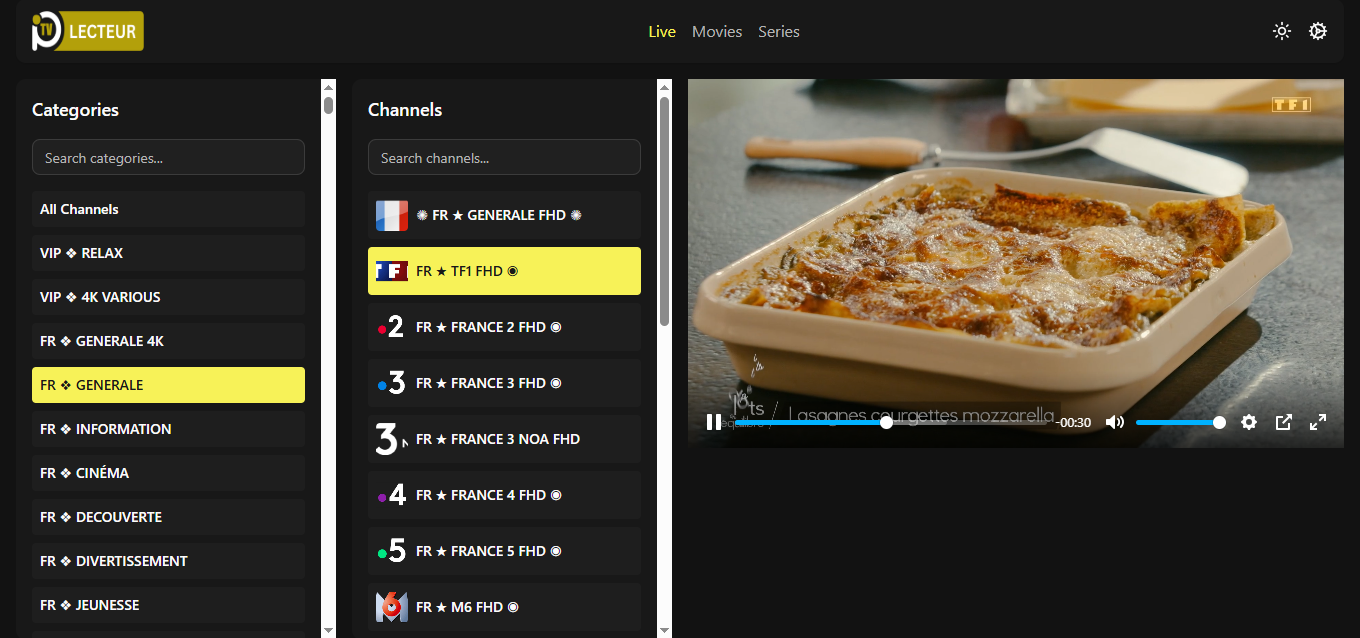Switch to the Movies tab
Screen dimensions: 1360x638
pos(717,31)
